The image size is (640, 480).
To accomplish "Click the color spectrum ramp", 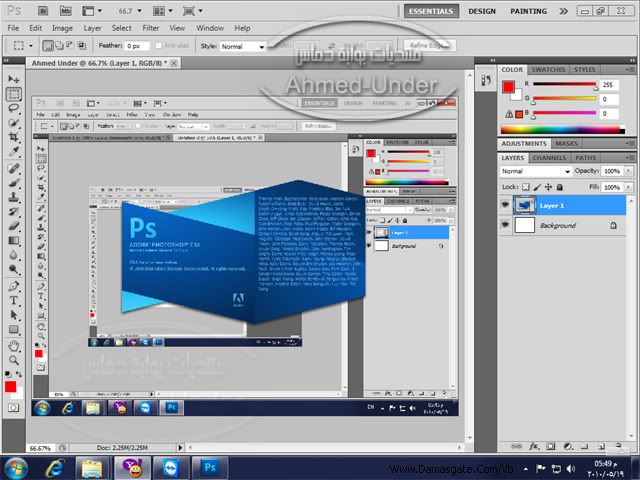I will (562, 130).
